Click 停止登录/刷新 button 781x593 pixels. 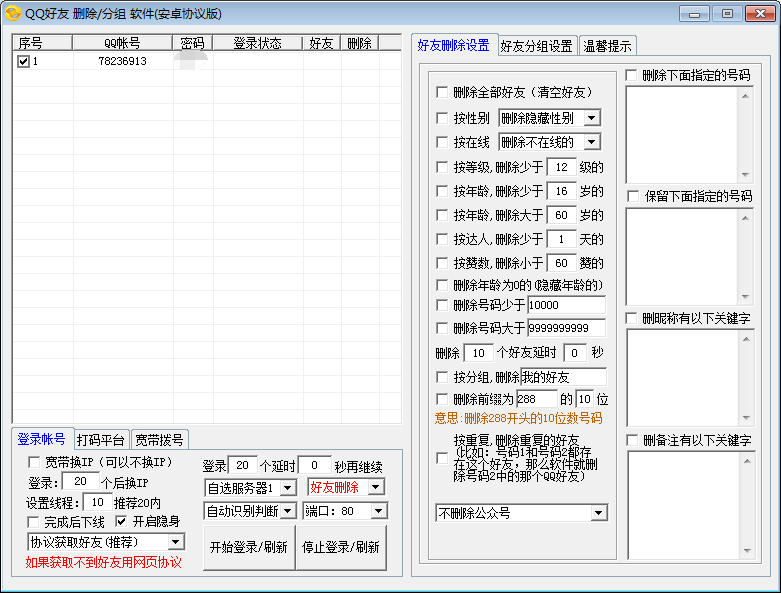point(341,547)
